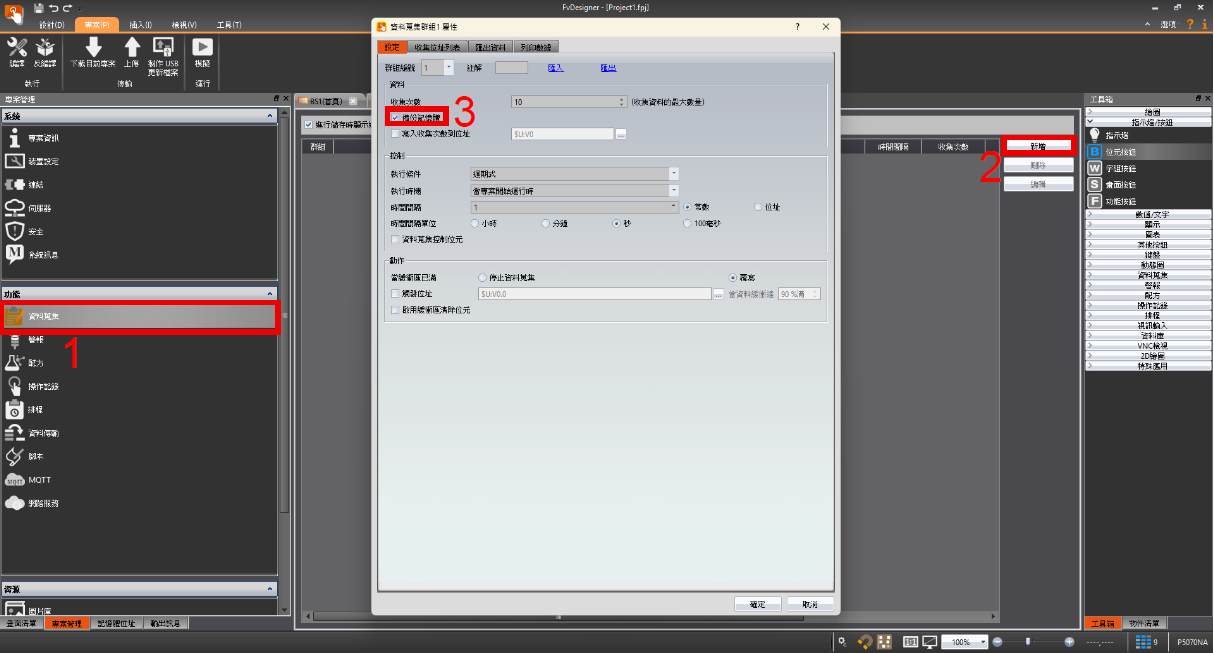Click the 新增 (Add) button

click(1037, 146)
